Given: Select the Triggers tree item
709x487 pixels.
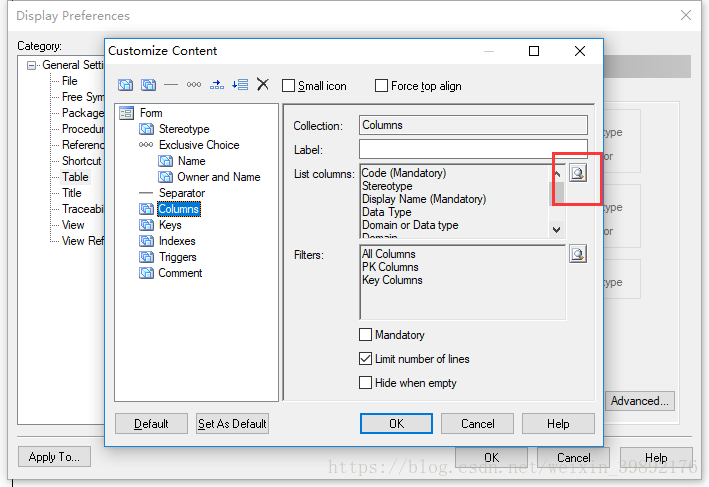Looking at the screenshot, I should [177, 257].
